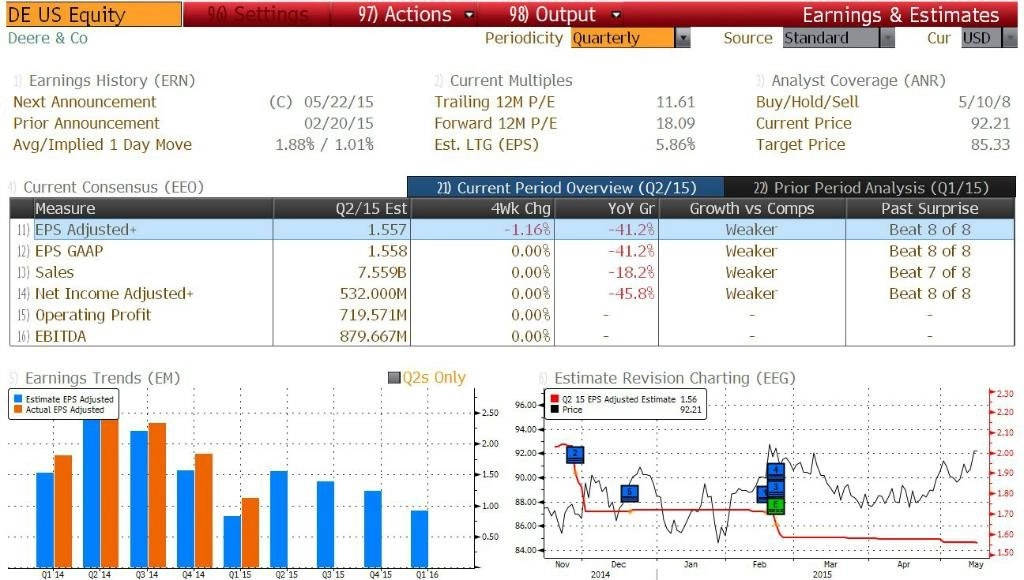Click the blue marker numbered 2 near Nov

tap(575, 454)
